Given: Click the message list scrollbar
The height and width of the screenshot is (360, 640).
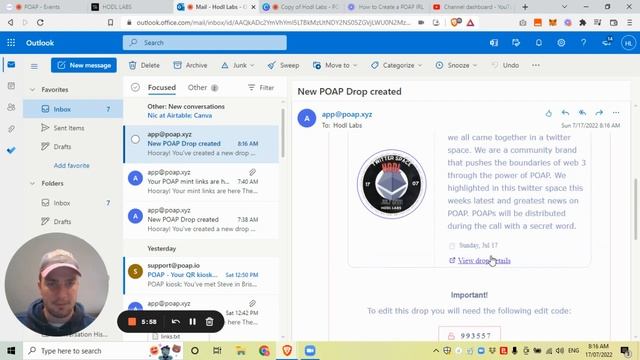Looking at the screenshot, I should pyautogui.click(x=283, y=133).
